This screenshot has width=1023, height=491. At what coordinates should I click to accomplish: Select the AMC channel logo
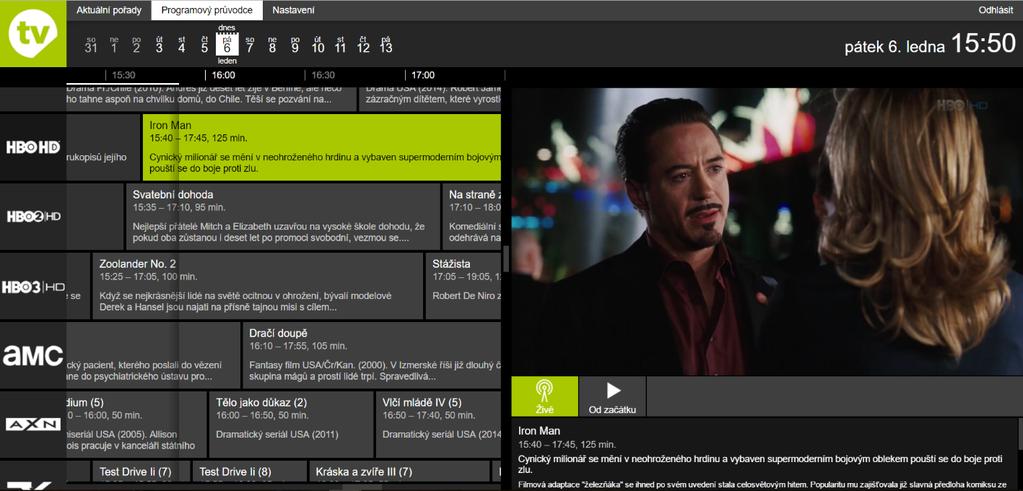[x=33, y=356]
